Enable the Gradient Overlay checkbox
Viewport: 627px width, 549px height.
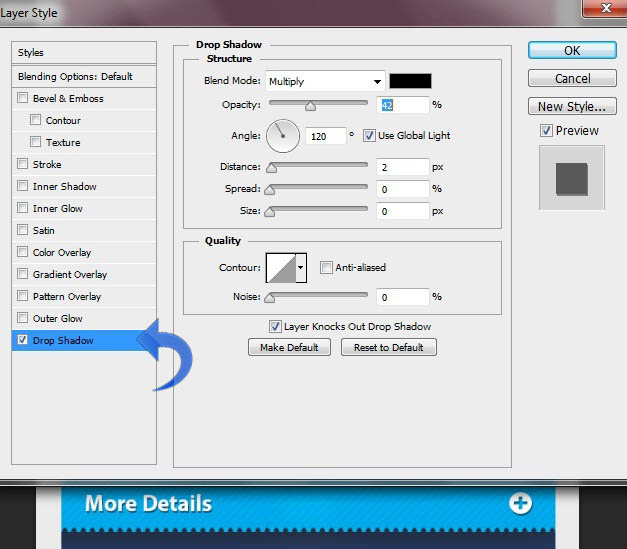[x=23, y=274]
